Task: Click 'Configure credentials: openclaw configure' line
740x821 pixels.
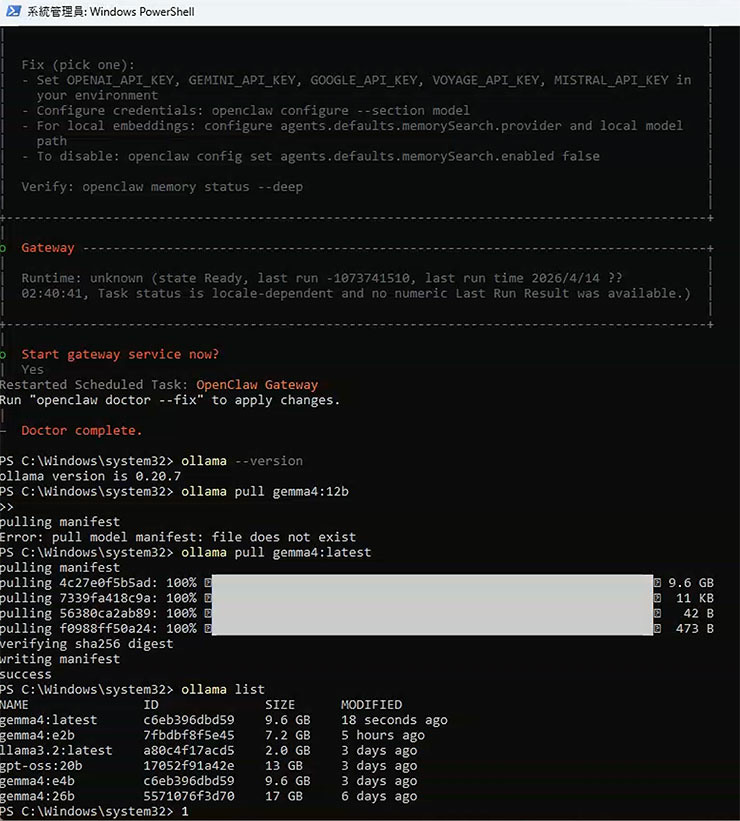Action: (x=246, y=110)
